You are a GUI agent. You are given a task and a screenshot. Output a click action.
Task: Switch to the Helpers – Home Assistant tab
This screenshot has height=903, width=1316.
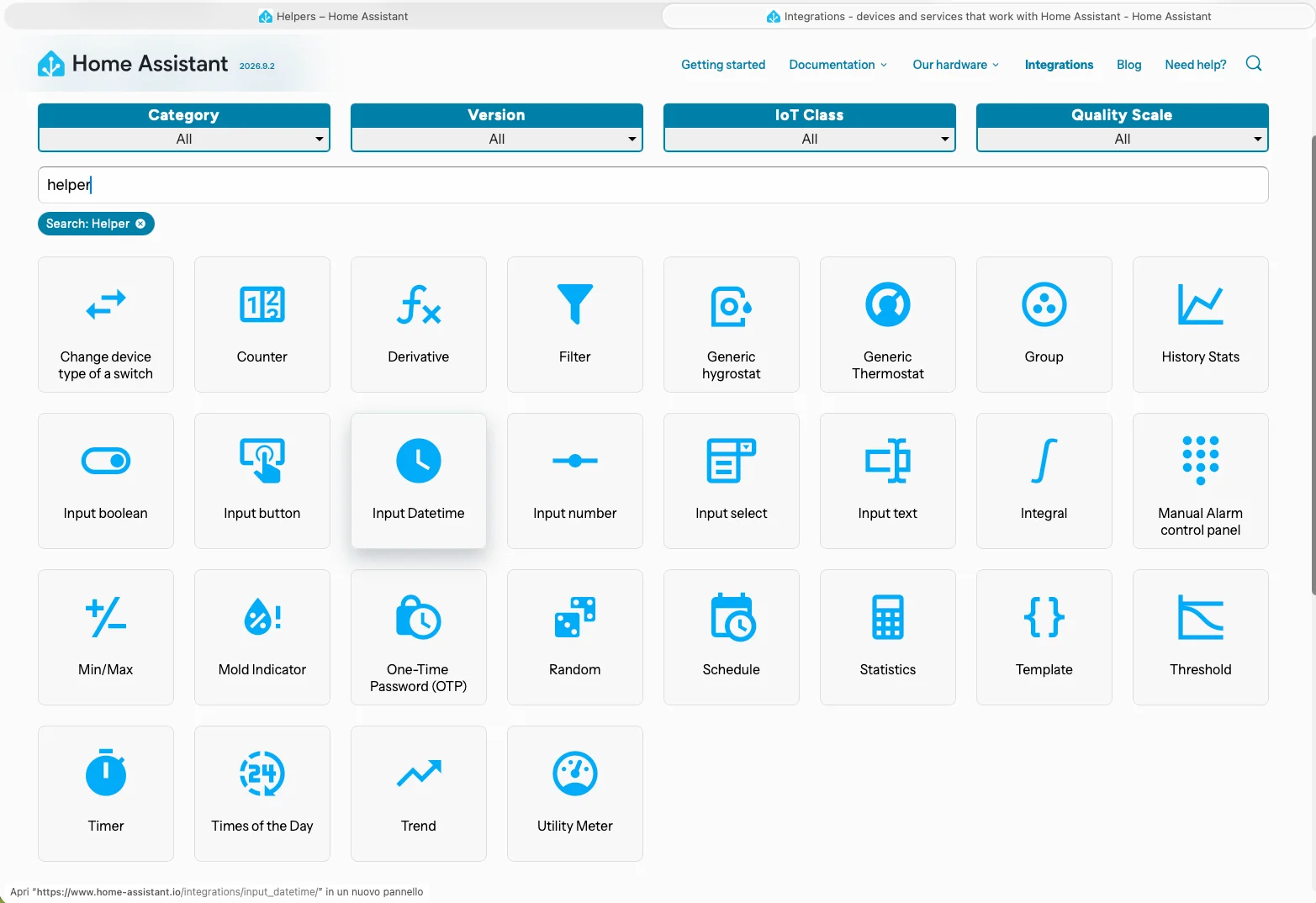pos(333,16)
